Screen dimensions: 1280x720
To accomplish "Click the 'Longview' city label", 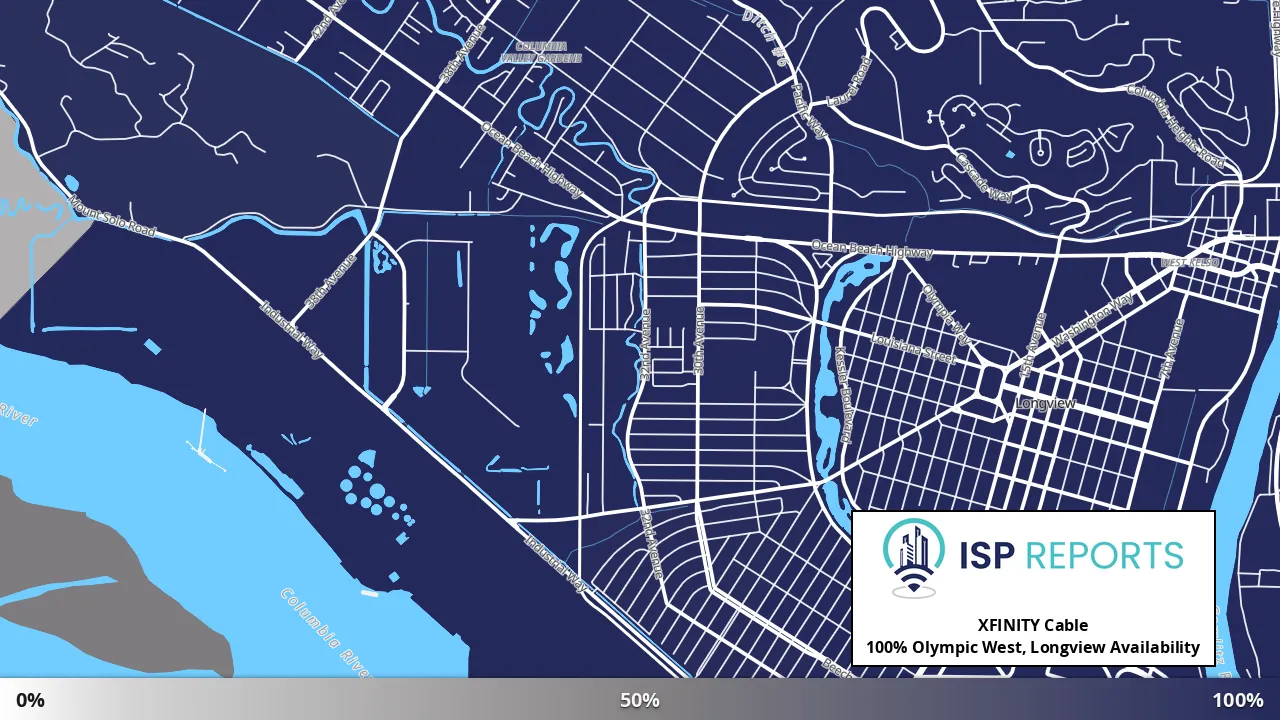I will pos(1045,403).
